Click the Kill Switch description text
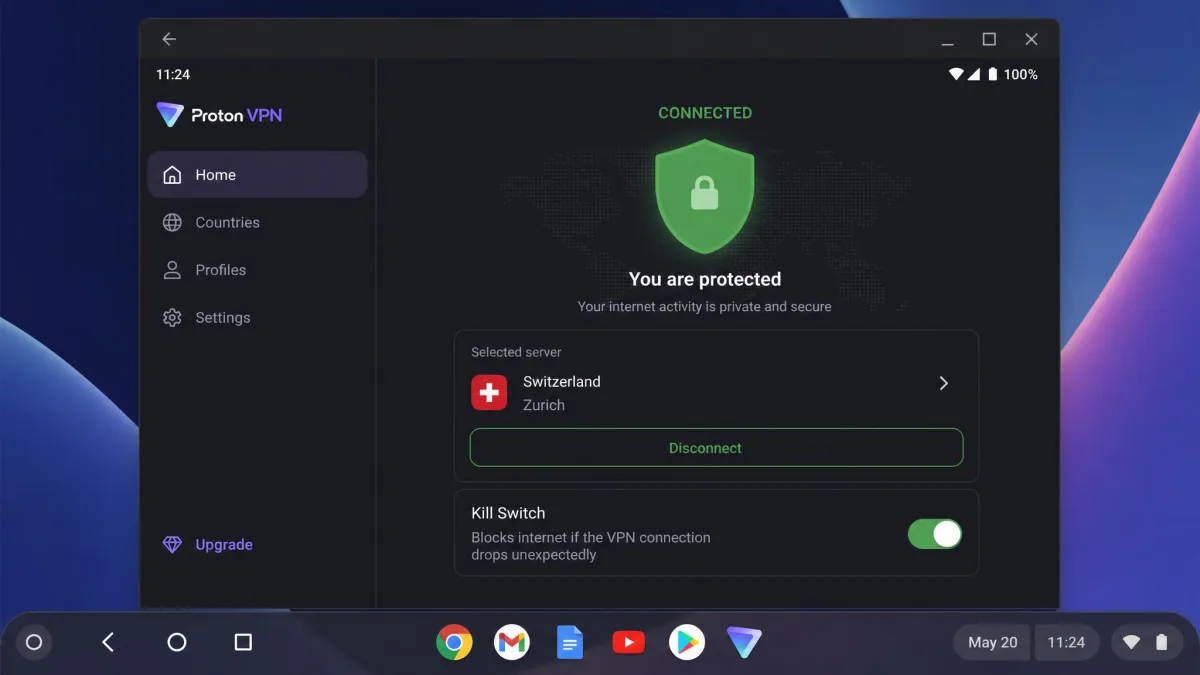Image resolution: width=1200 pixels, height=675 pixels. (x=591, y=546)
